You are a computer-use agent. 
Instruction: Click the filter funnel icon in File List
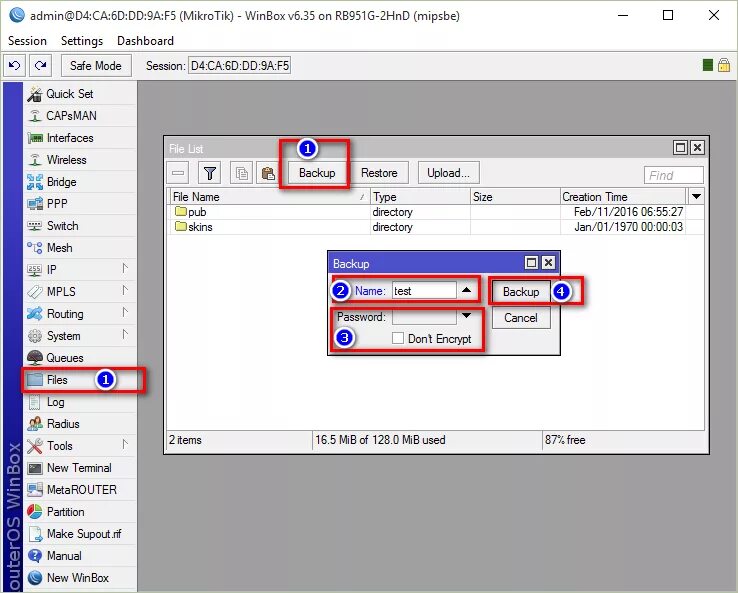coord(210,173)
